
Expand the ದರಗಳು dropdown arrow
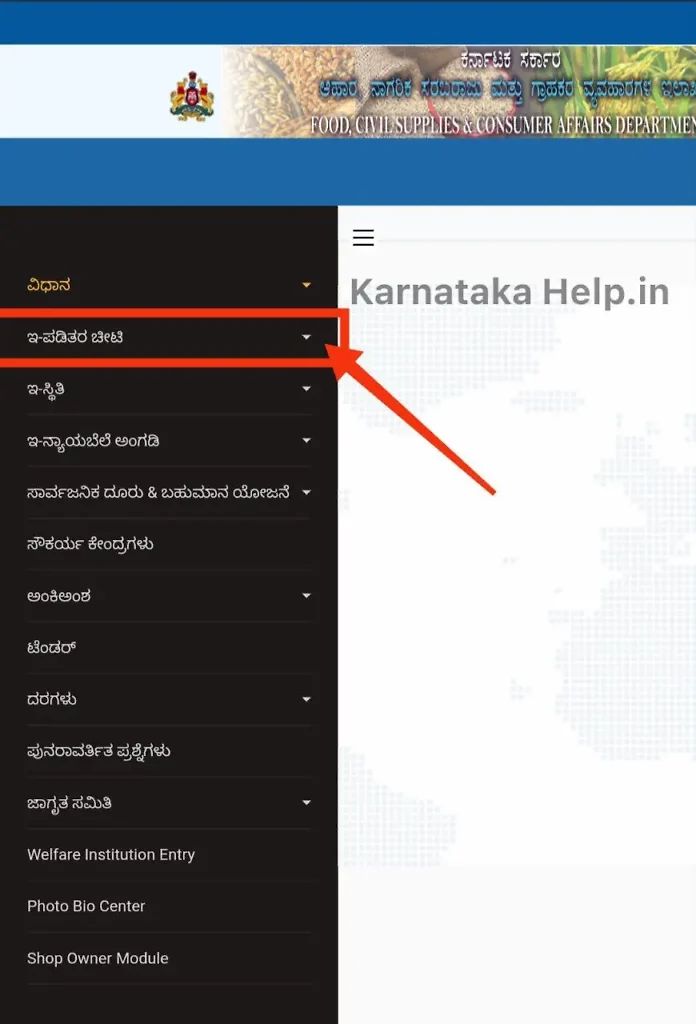[306, 699]
